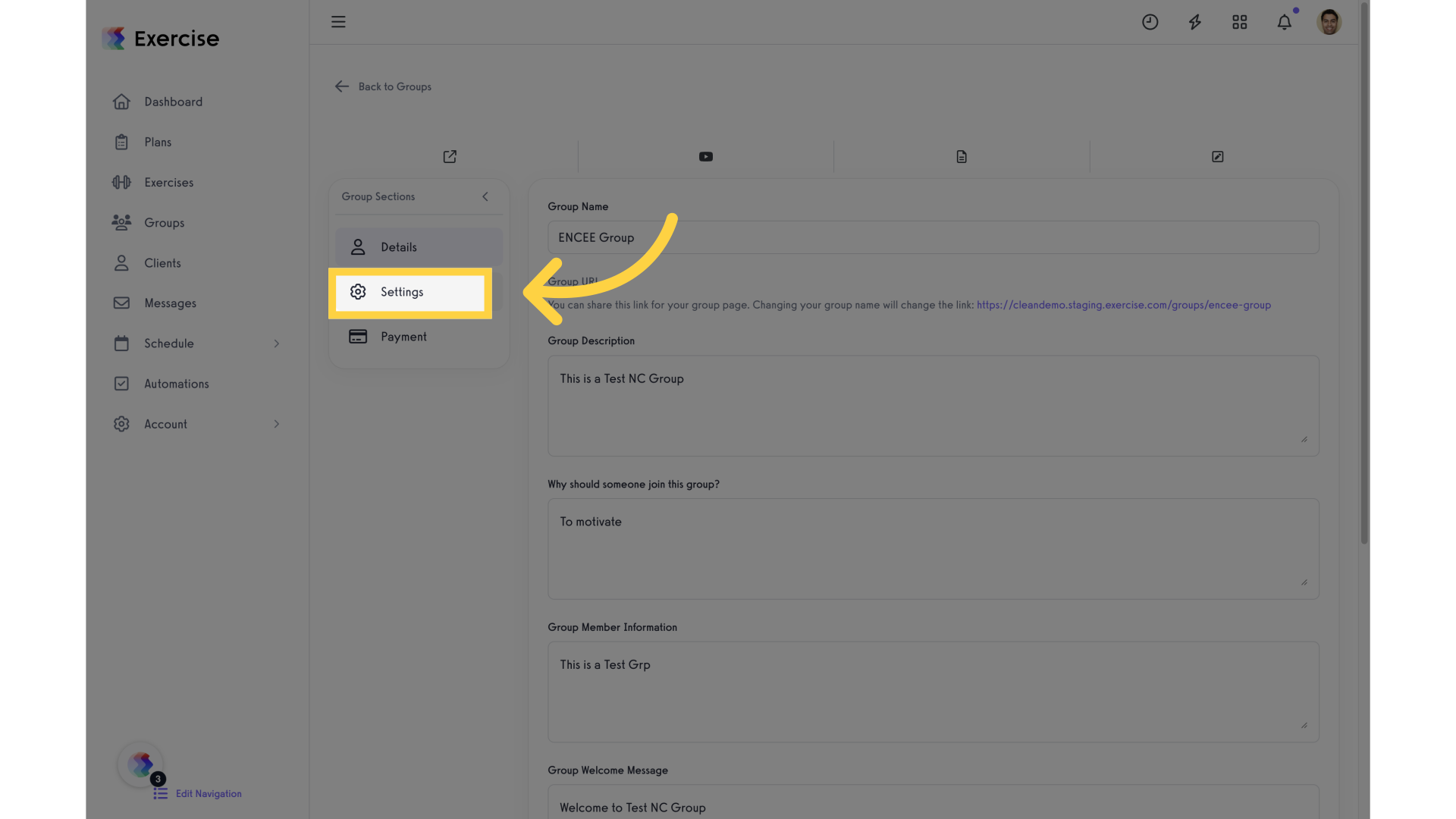Go back to Groups

tap(383, 86)
